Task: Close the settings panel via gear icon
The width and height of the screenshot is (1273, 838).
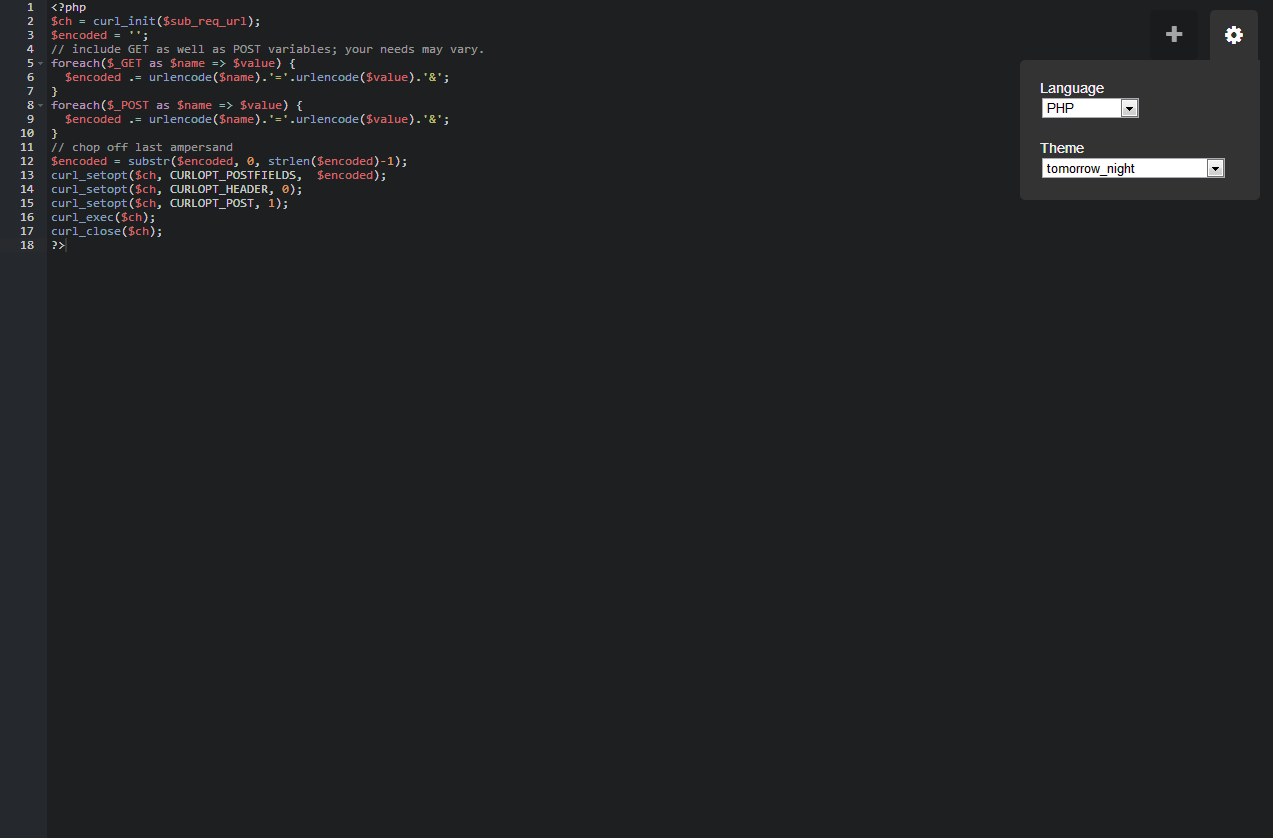Action: pos(1234,35)
